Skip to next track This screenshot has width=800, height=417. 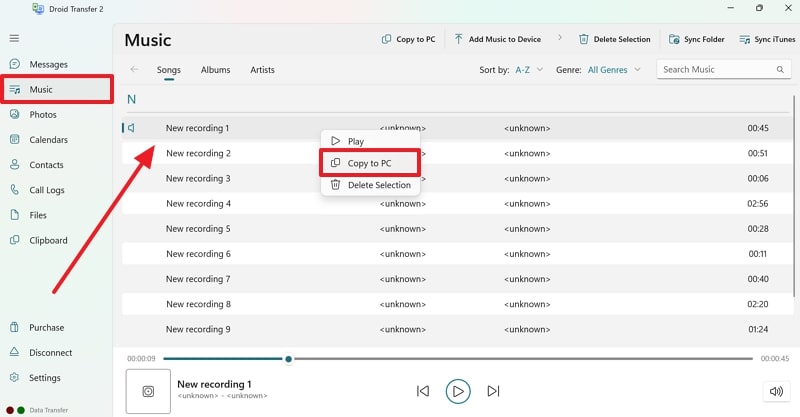tap(493, 391)
